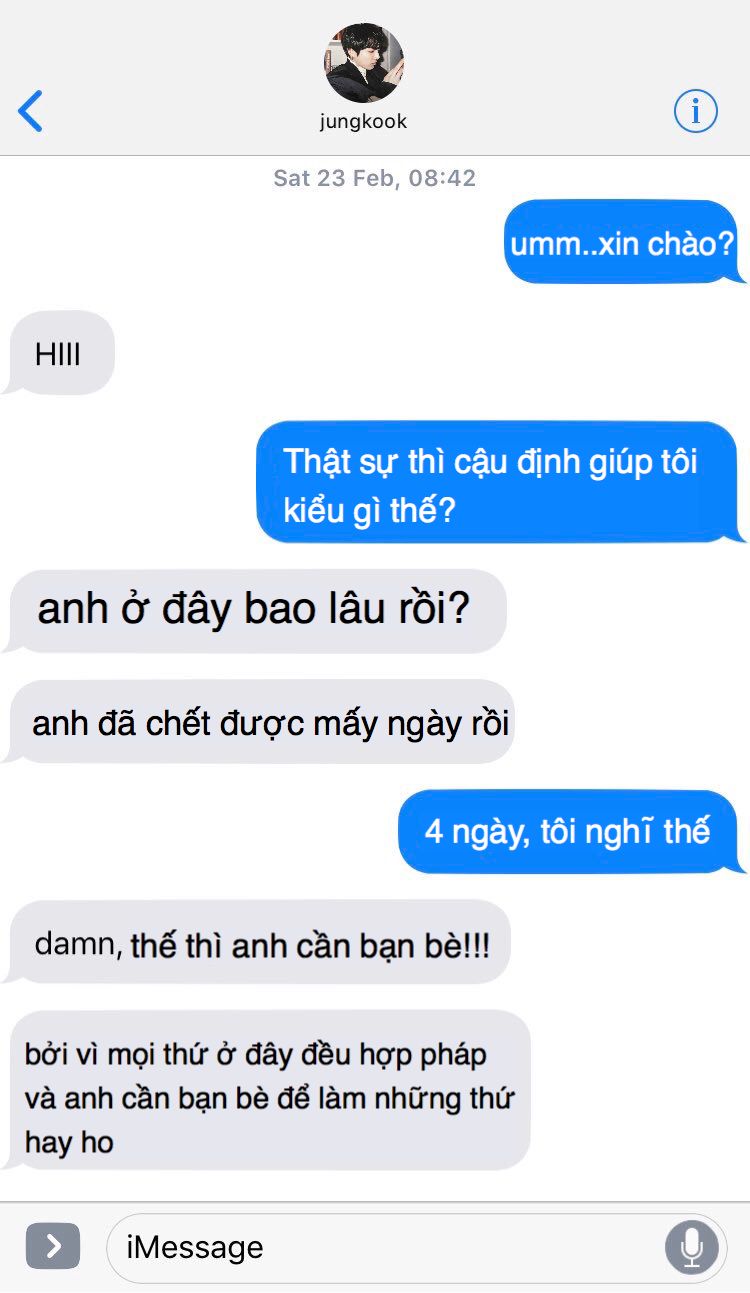The height and width of the screenshot is (1293, 750).
Task: Tap the 'Sat 23 Feb, 08:42' timestamp
Action: (375, 178)
